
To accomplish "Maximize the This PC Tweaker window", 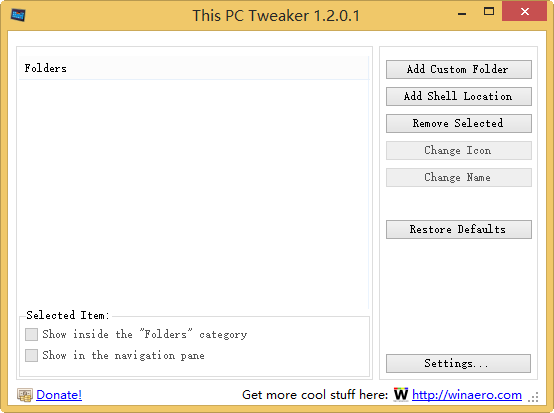I will click(x=489, y=12).
